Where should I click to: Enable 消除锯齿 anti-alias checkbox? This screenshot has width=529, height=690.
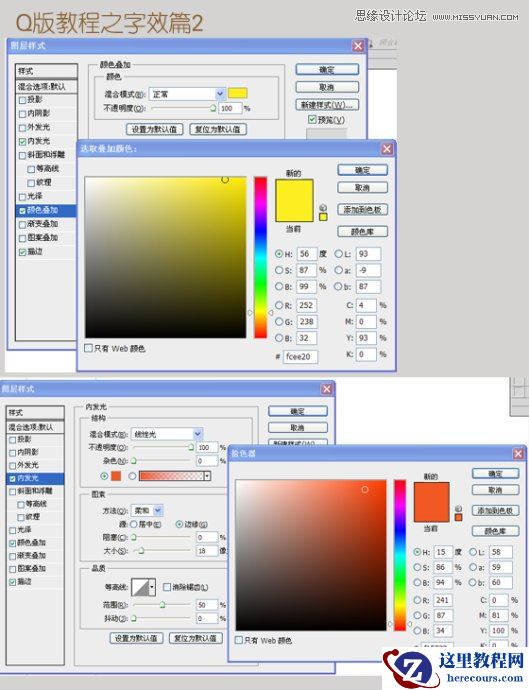(167, 587)
